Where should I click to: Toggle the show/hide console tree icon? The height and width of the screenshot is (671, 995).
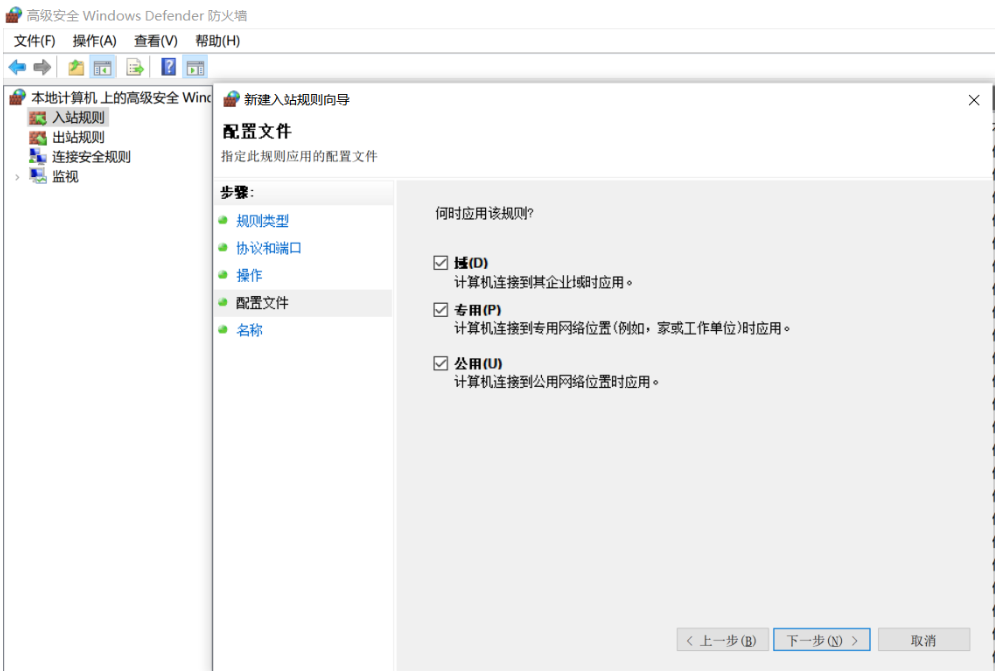point(100,66)
